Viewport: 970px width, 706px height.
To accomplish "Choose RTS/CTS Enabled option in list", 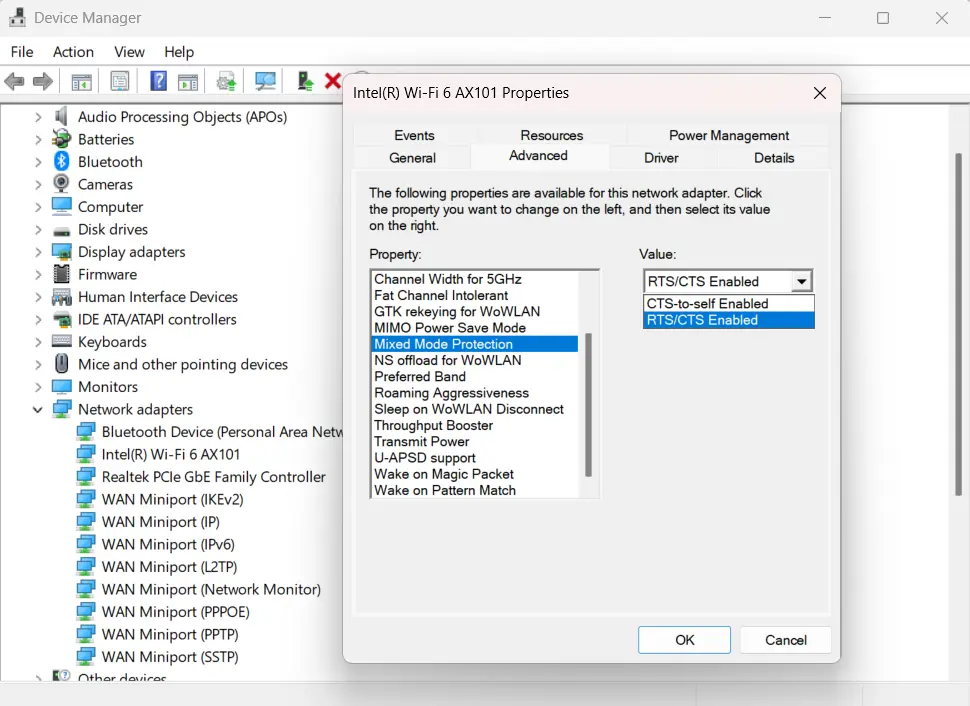I will click(729, 320).
